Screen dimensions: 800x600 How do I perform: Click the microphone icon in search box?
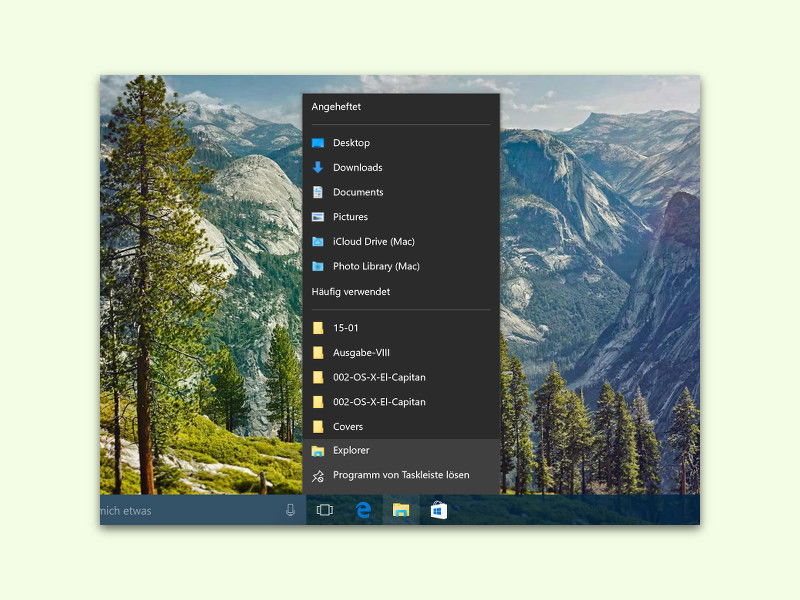290,510
